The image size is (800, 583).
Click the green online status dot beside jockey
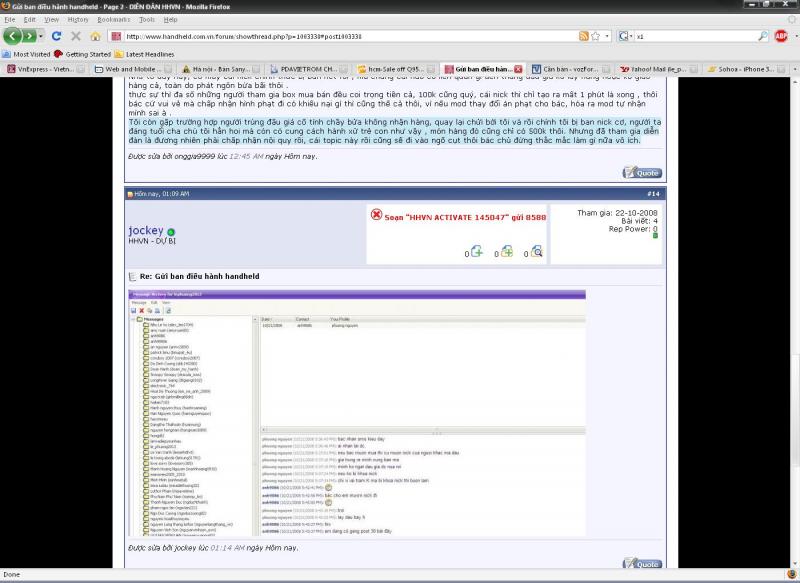point(171,231)
